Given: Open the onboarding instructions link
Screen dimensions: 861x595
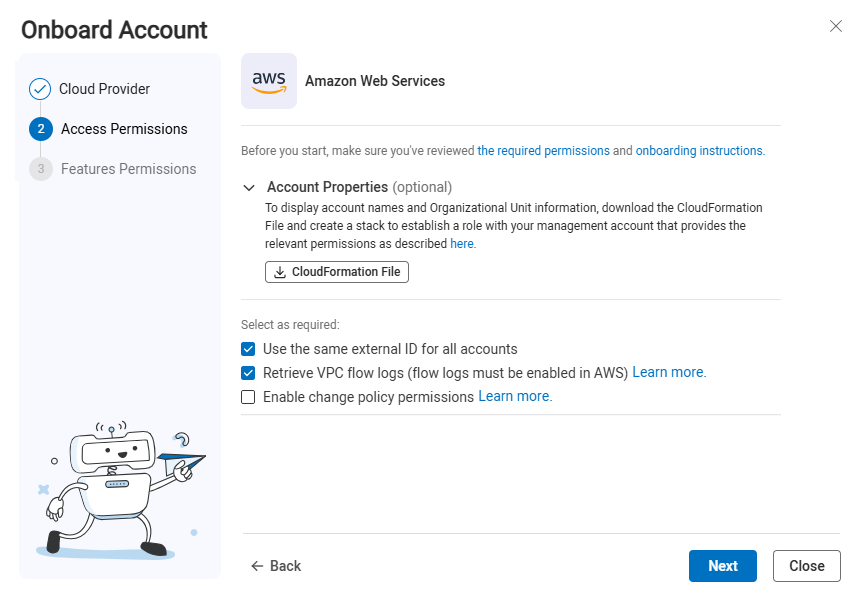Looking at the screenshot, I should click(x=700, y=151).
